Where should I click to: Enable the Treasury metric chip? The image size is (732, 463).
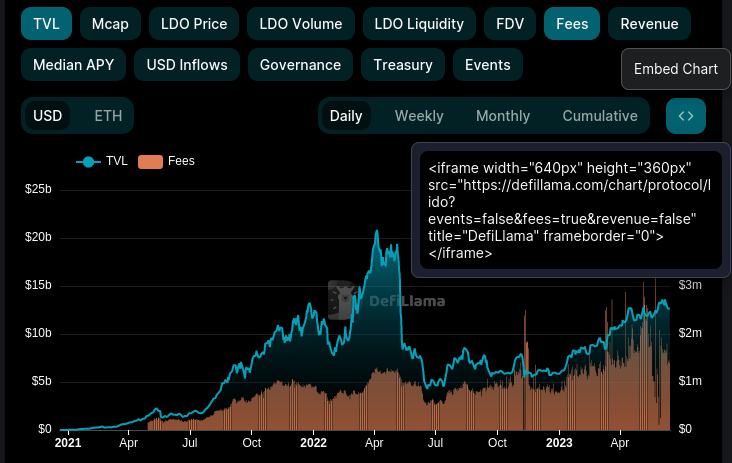pyautogui.click(x=403, y=65)
